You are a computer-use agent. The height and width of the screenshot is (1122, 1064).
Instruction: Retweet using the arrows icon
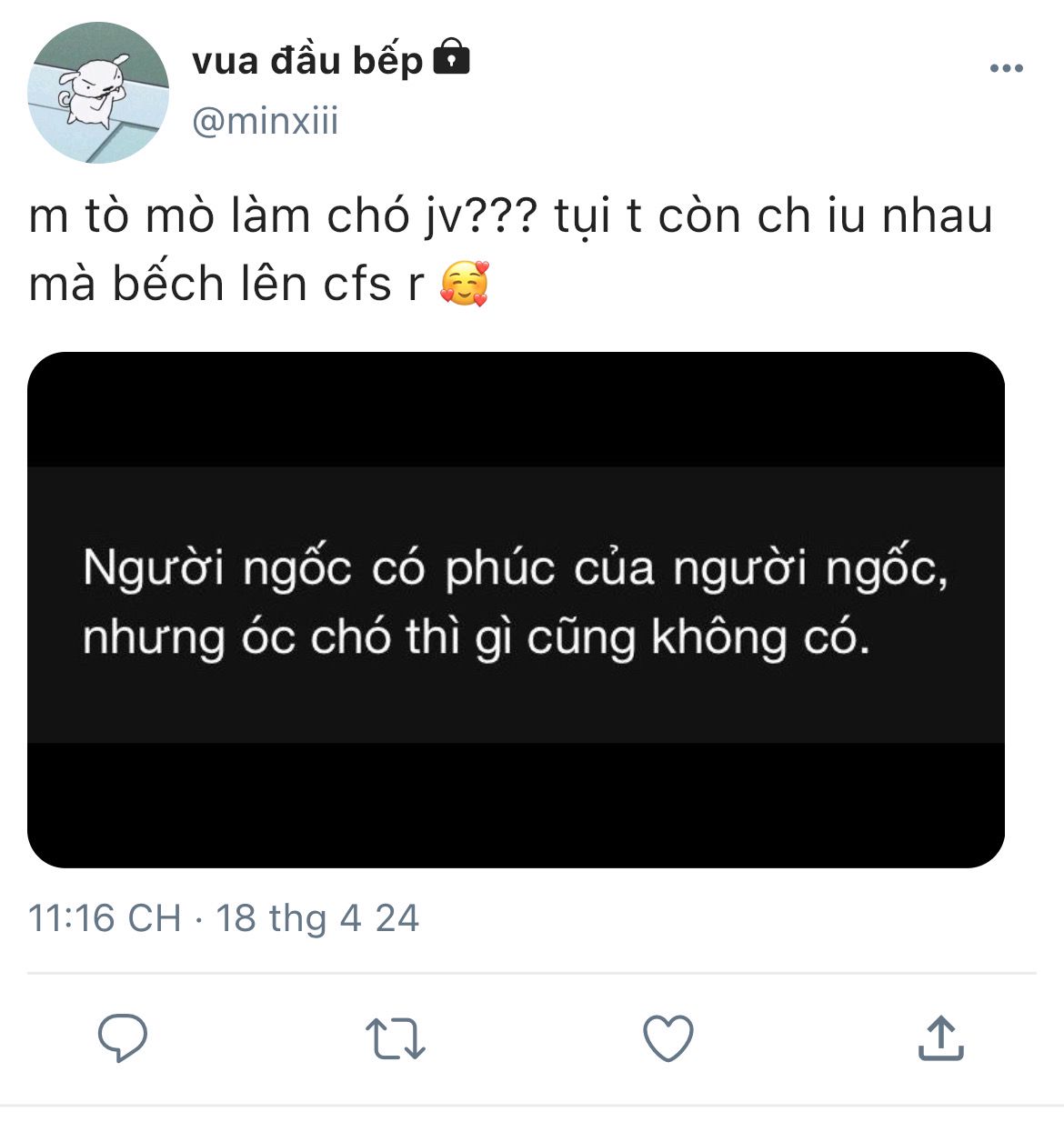point(395,1038)
